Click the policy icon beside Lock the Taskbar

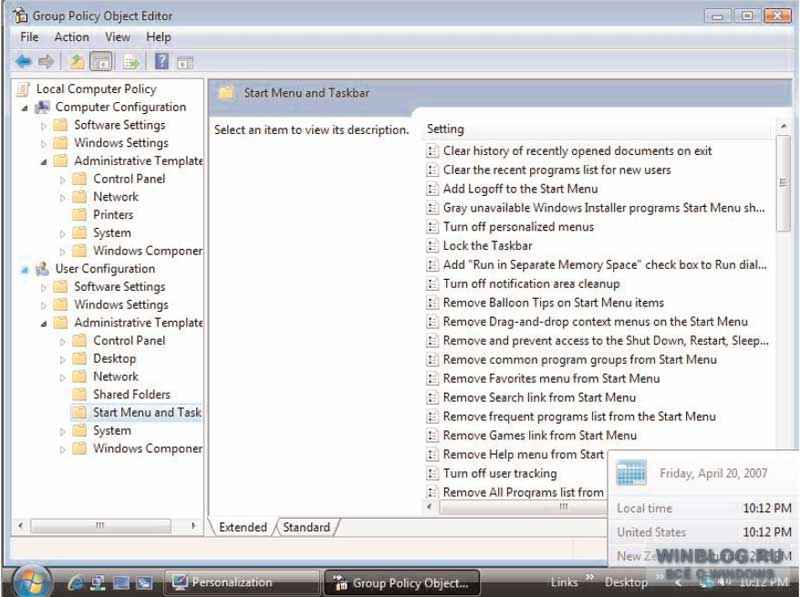[432, 246]
